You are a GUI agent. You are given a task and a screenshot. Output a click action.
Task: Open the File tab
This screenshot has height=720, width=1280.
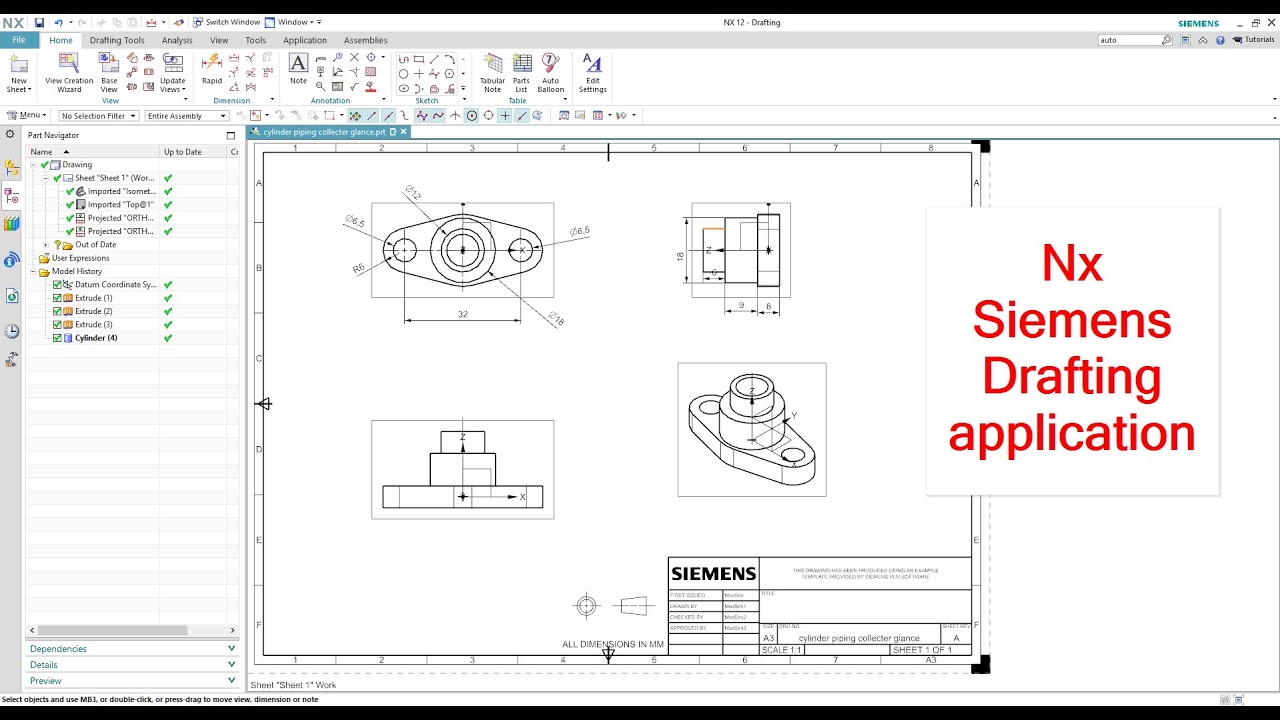pos(19,40)
